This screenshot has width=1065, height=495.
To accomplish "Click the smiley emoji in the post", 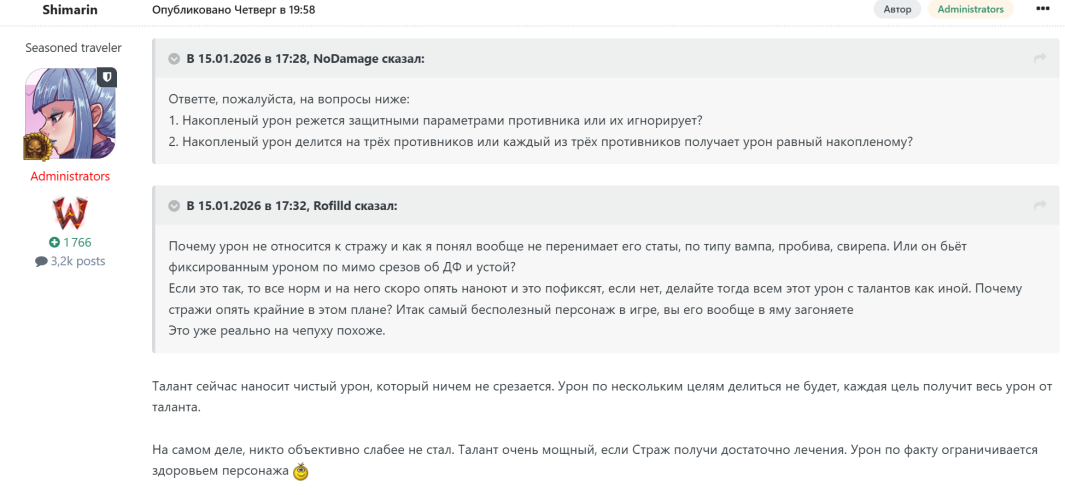I will (x=300, y=472).
